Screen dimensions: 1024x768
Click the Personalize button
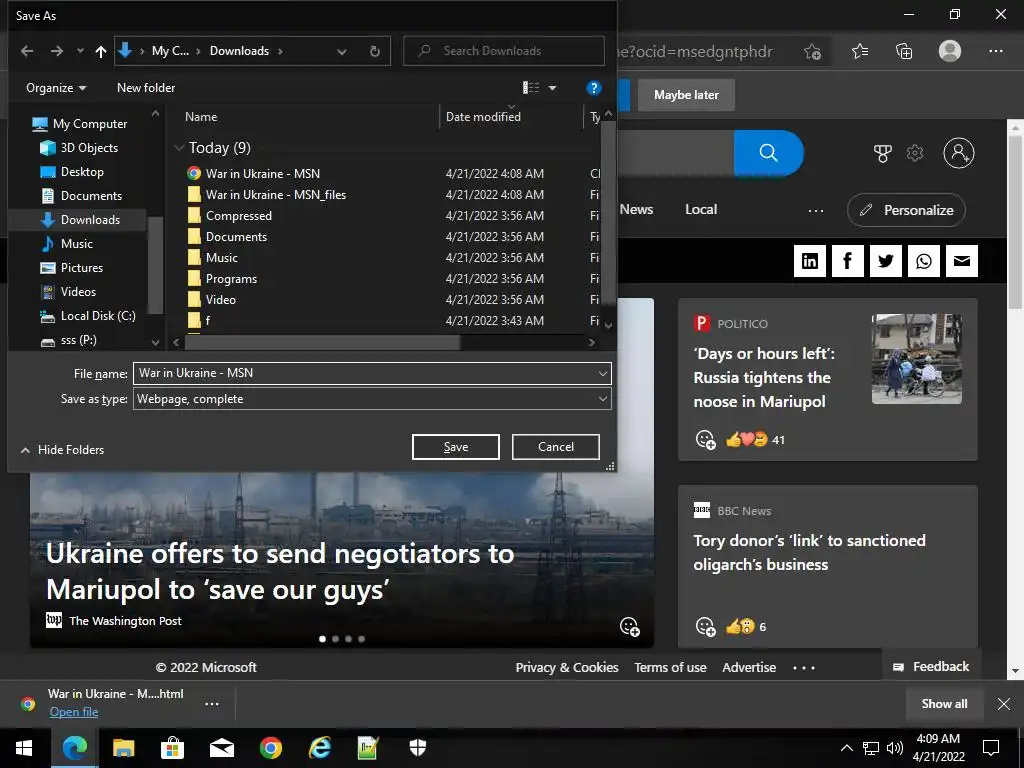pos(906,210)
